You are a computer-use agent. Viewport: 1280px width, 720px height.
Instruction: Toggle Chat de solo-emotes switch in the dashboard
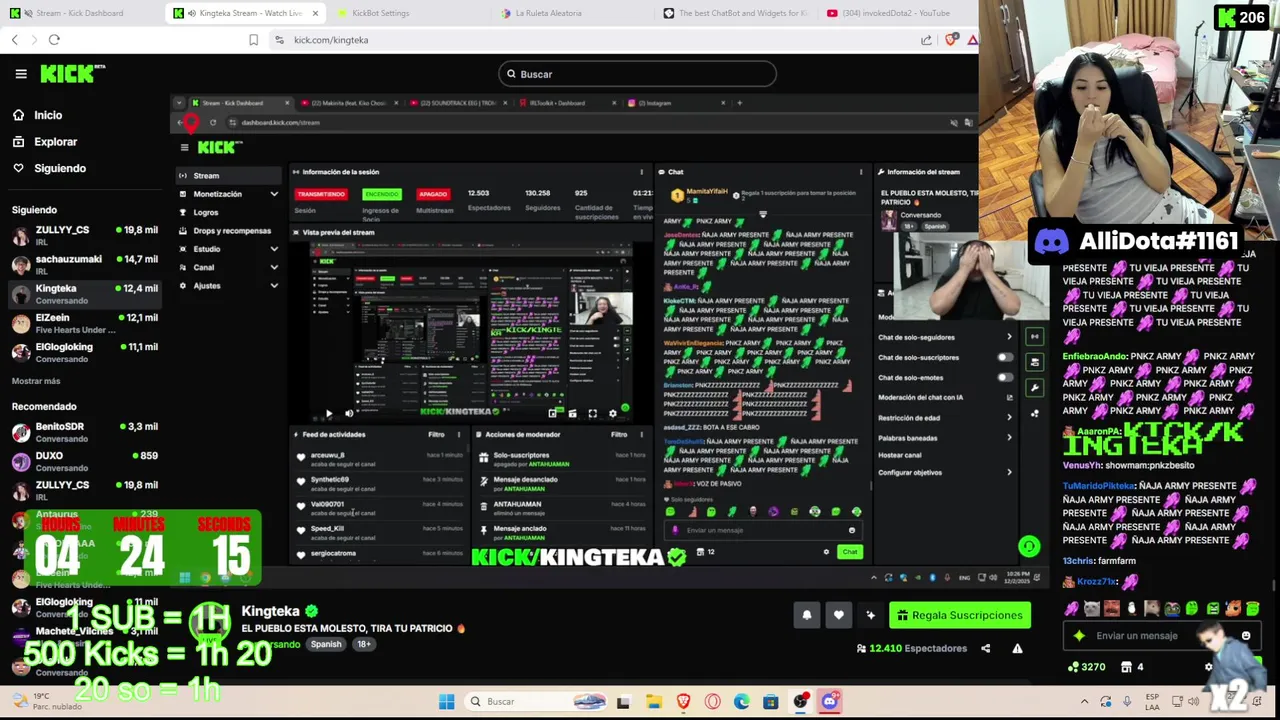tap(1004, 377)
